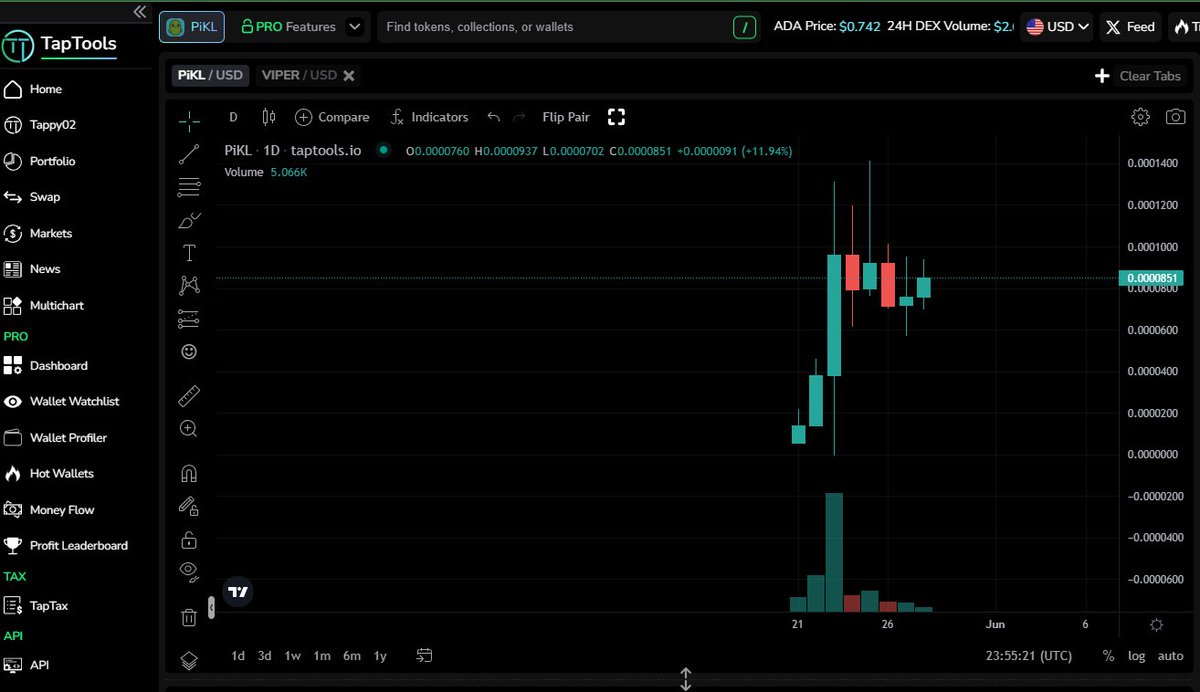Select the text annotation tool
1200x692 pixels.
pos(188,253)
